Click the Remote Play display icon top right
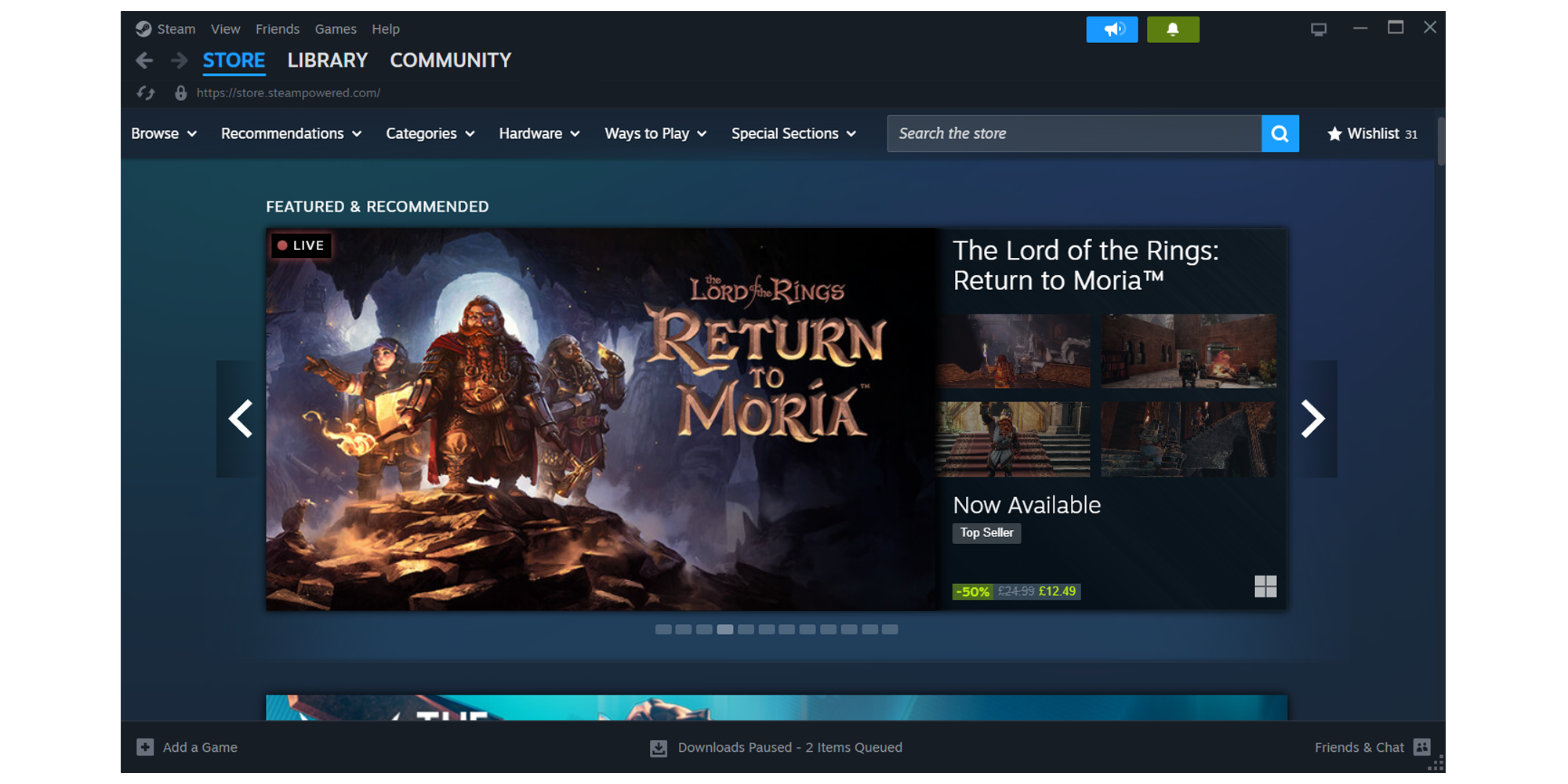Image resolution: width=1568 pixels, height=784 pixels. (x=1318, y=28)
